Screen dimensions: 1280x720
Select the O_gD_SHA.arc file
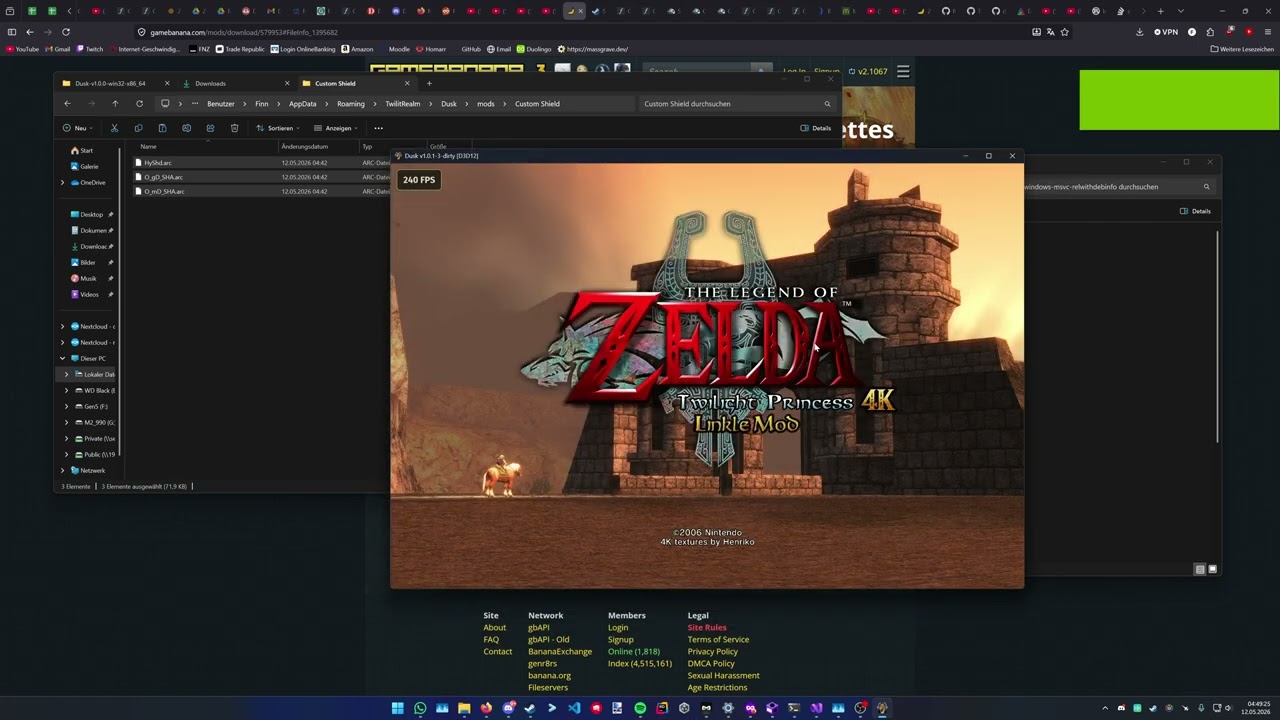pos(163,177)
